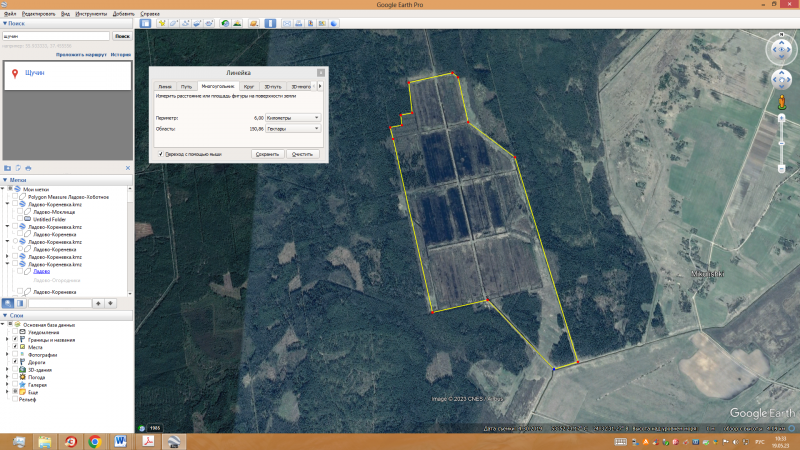Expand the 'Границы и названия' layer tree
800x450 pixels.
pyautogui.click(x=8, y=340)
